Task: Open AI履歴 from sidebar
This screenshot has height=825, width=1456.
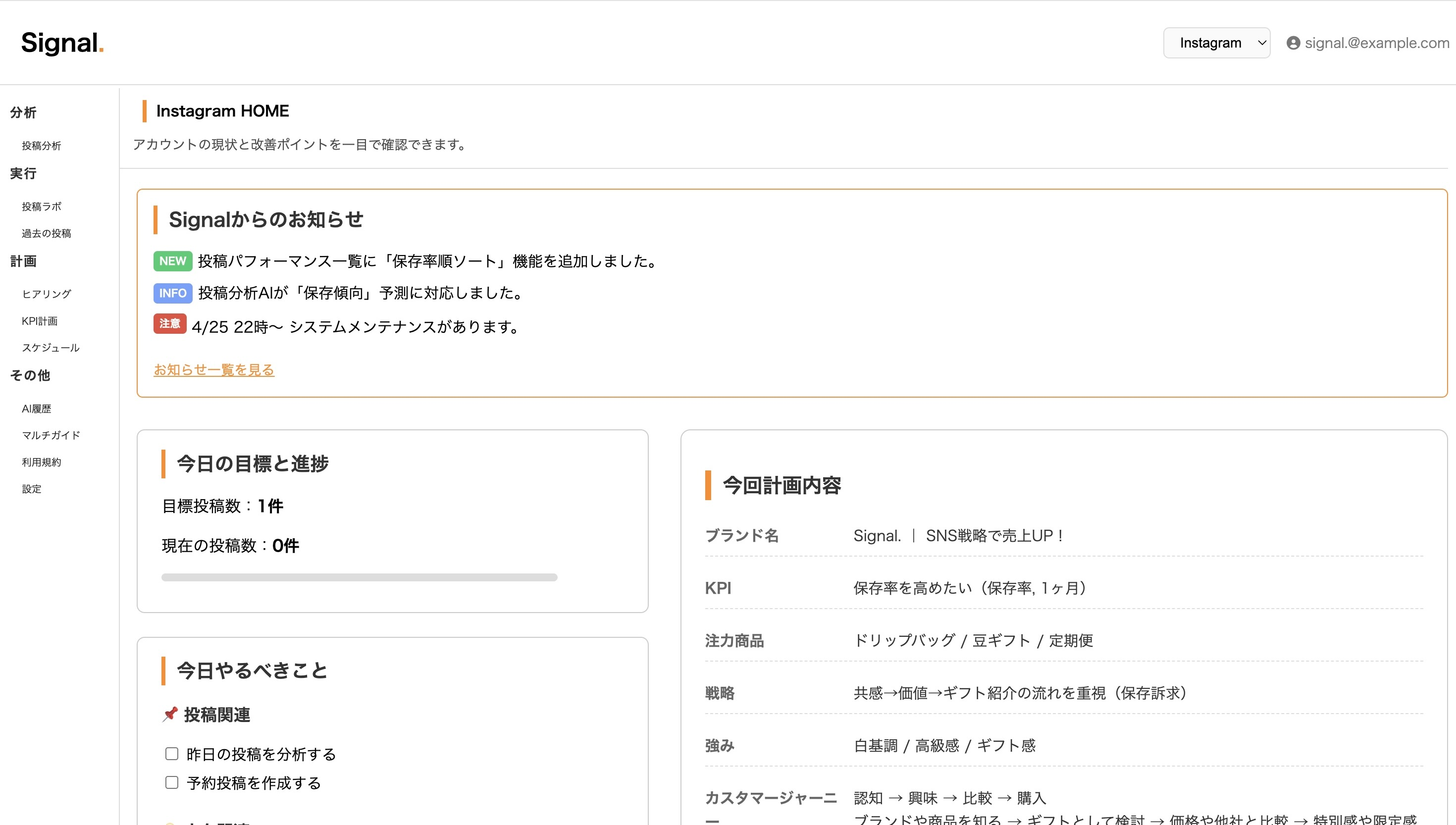Action: [36, 409]
